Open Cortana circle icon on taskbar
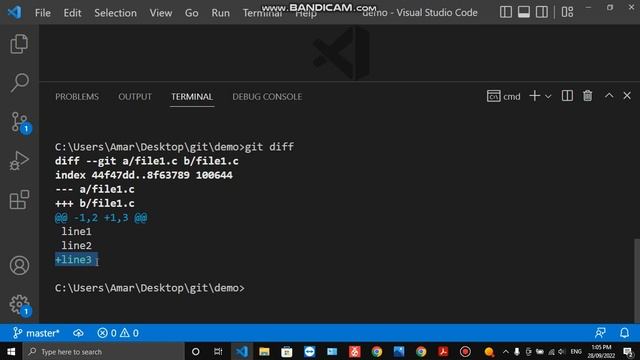Viewport: 640px width, 360px height. click(x=196, y=351)
